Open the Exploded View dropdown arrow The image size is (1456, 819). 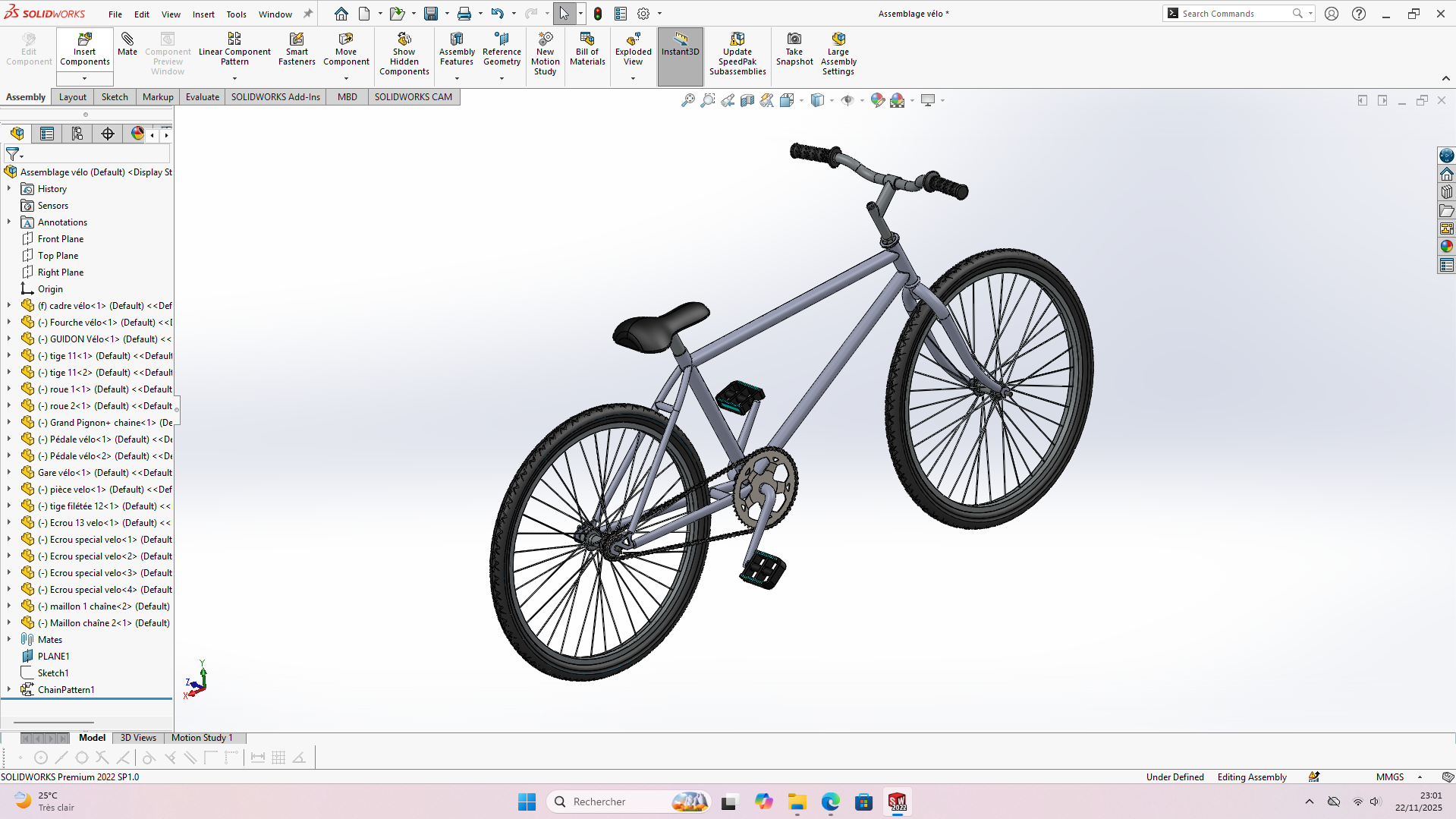[x=633, y=78]
